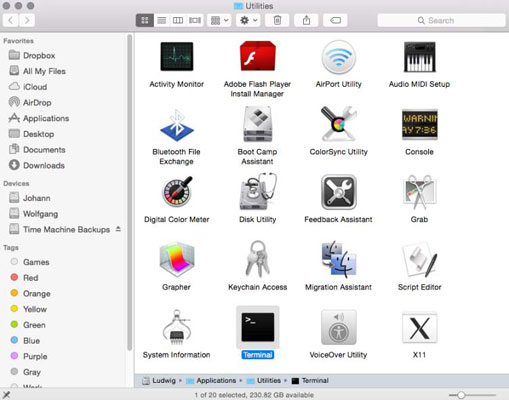Click Ludwig in the path bar
Viewport: 509px width, 400px height.
(159, 381)
